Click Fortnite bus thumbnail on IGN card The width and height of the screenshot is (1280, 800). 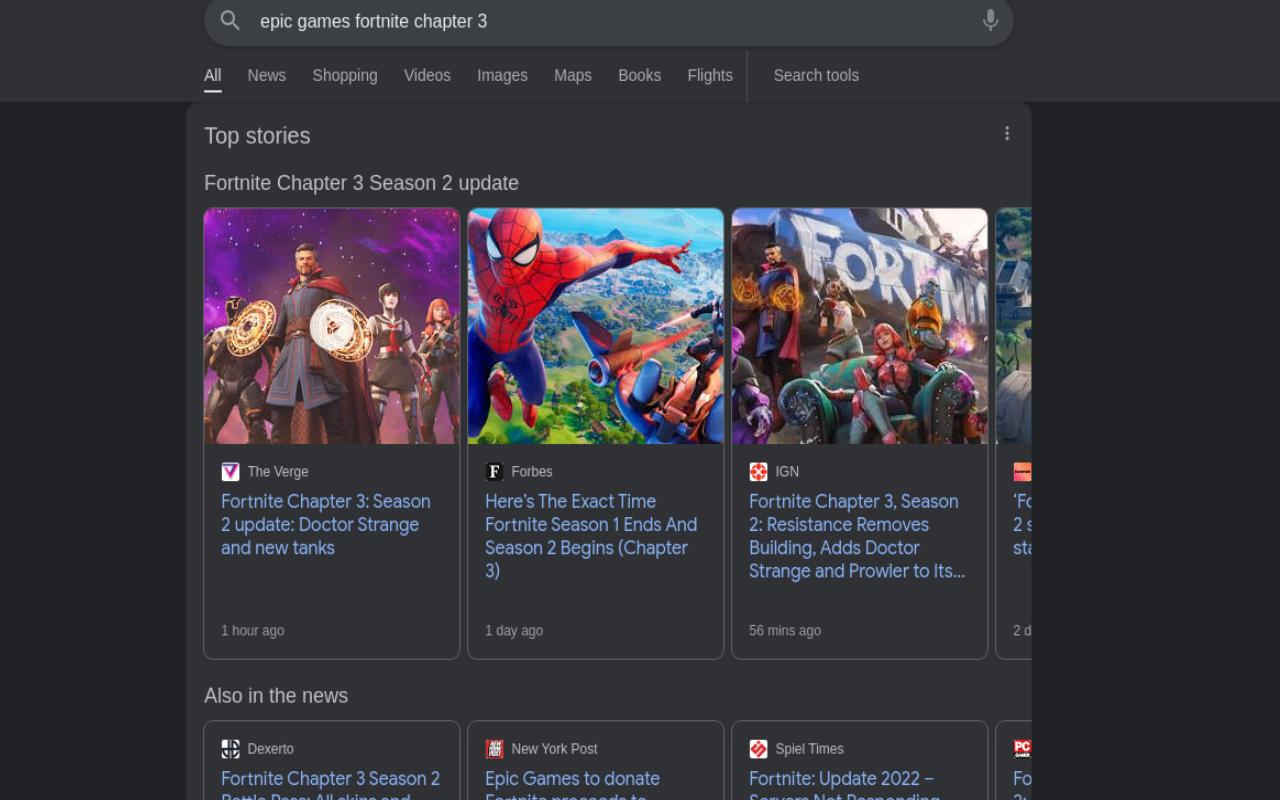[860, 326]
